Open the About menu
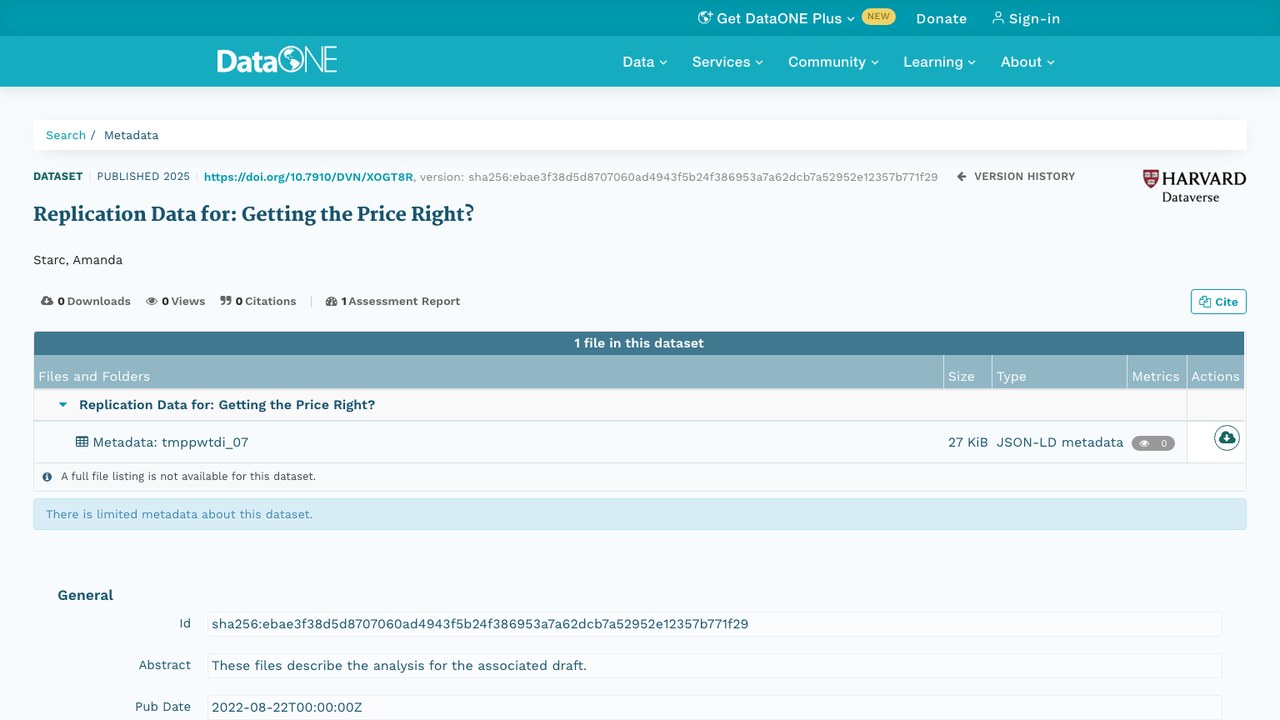 [x=1028, y=62]
